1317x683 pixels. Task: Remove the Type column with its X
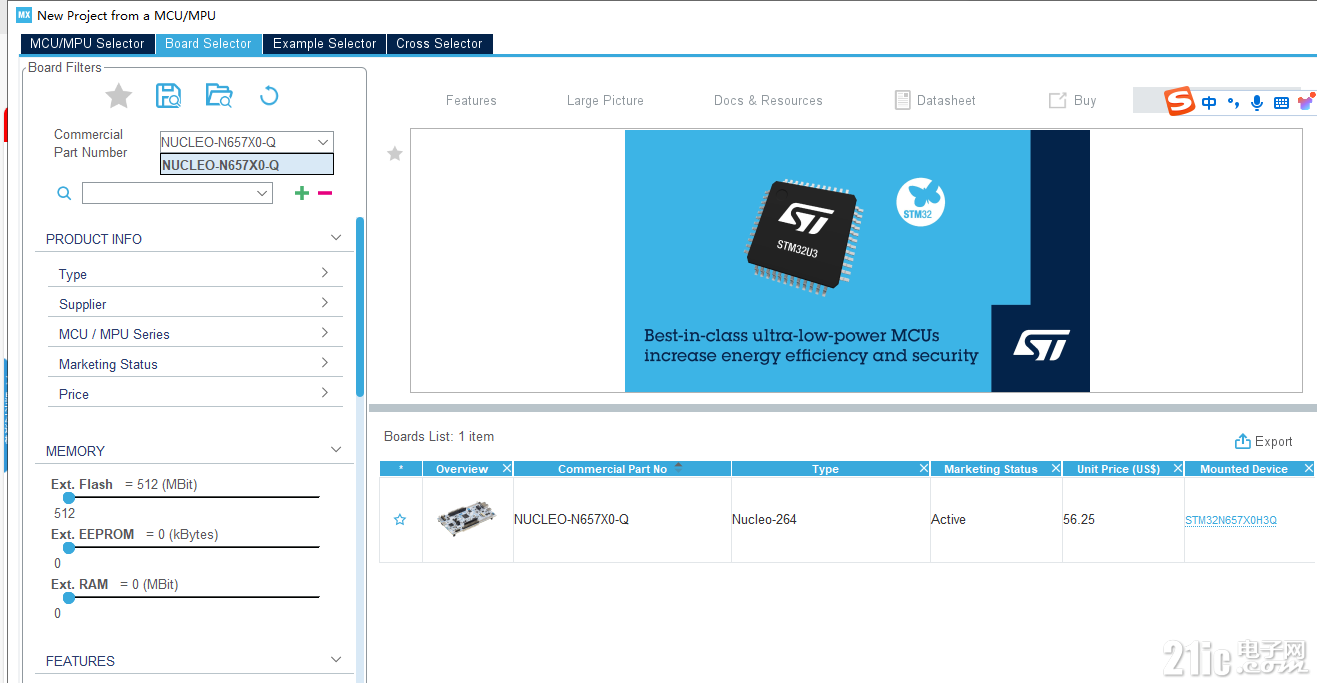click(x=923, y=468)
